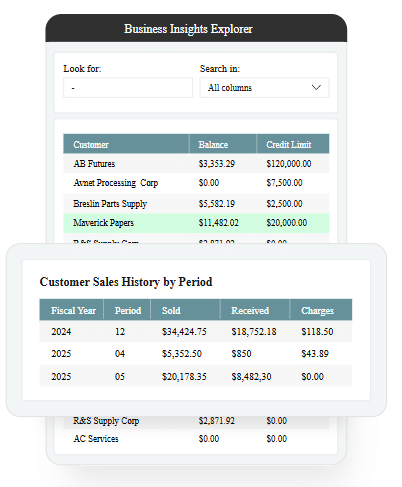Image resolution: width=402 pixels, height=487 pixels.
Task: Click the Balance column header
Action: [223, 144]
